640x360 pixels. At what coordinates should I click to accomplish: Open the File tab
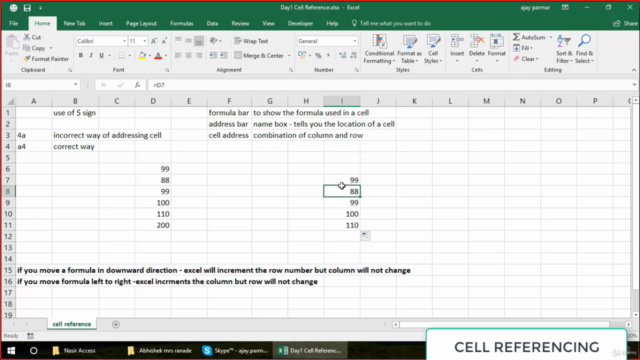[13, 24]
